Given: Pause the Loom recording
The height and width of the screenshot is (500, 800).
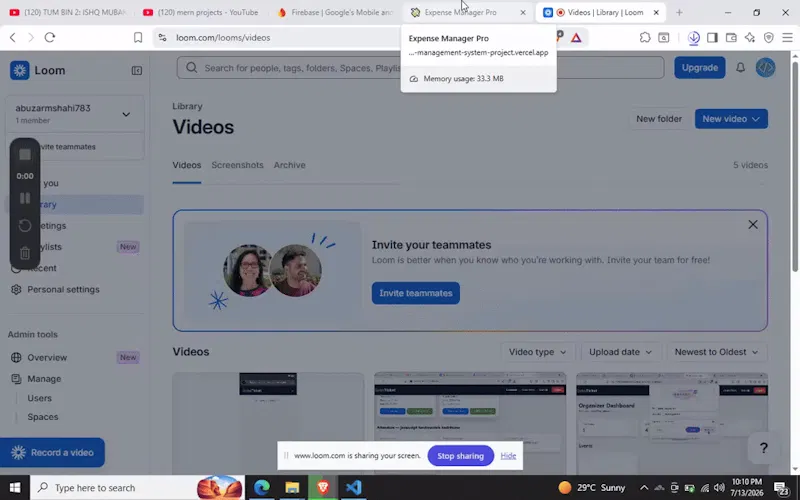Looking at the screenshot, I should [x=24, y=198].
